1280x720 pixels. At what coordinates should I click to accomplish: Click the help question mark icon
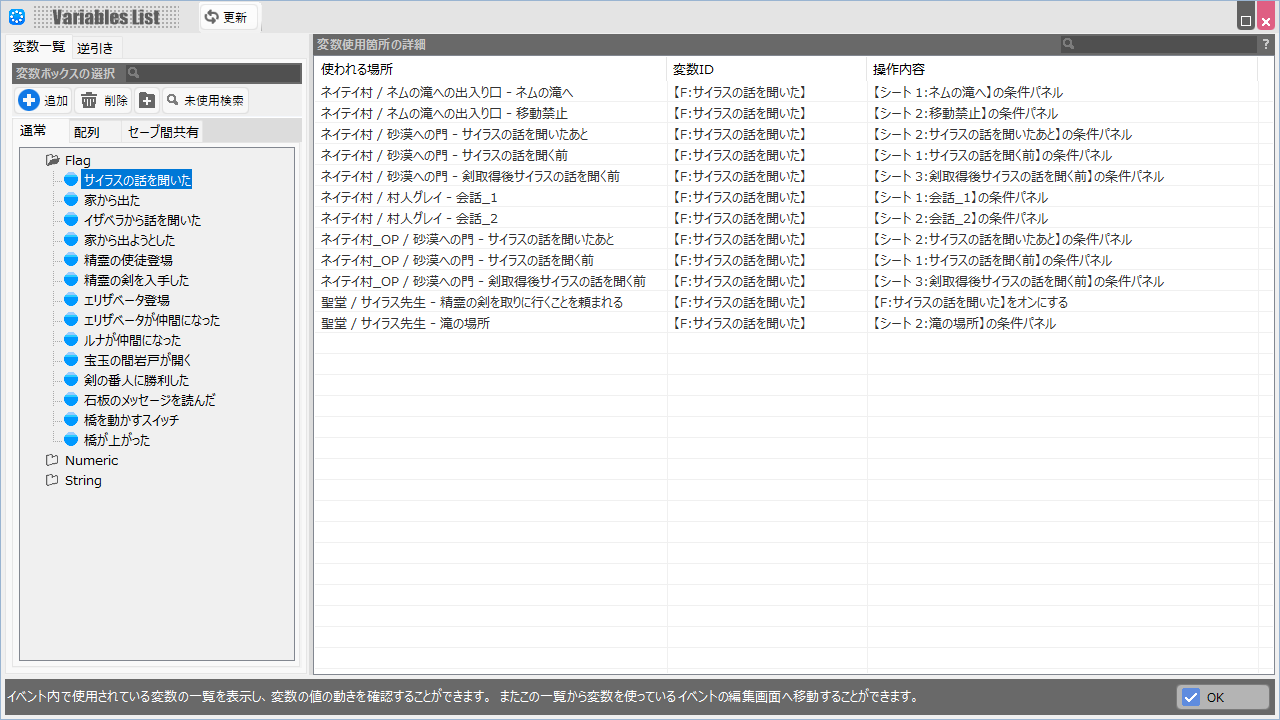tap(1265, 44)
